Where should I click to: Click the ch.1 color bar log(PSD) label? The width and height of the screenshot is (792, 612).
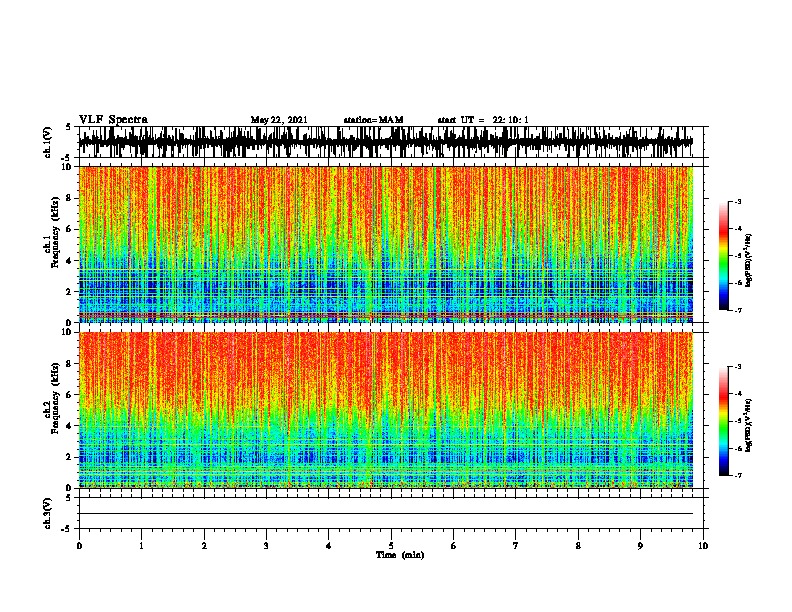[x=748, y=260]
